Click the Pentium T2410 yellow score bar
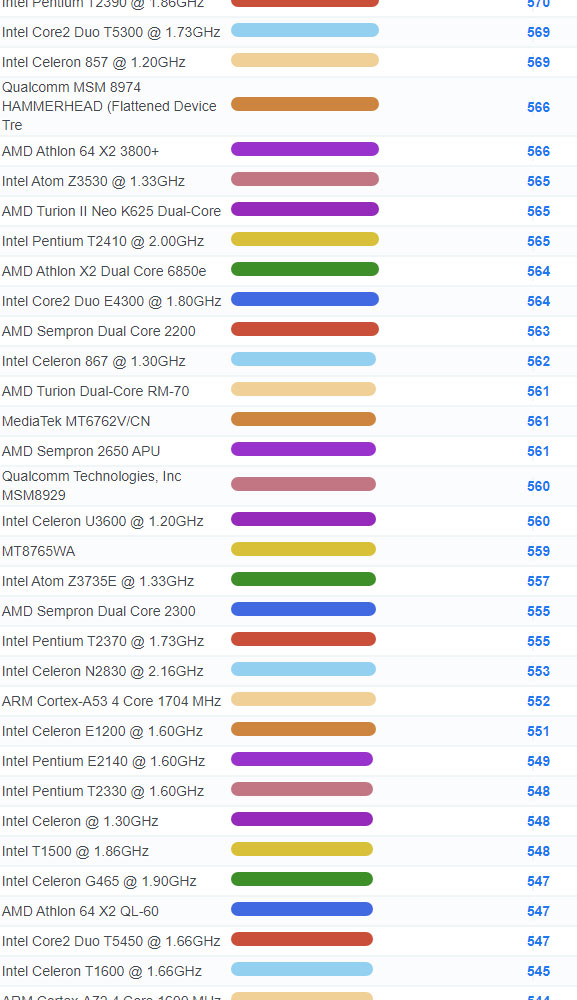The height and width of the screenshot is (1000, 577). pos(305,239)
